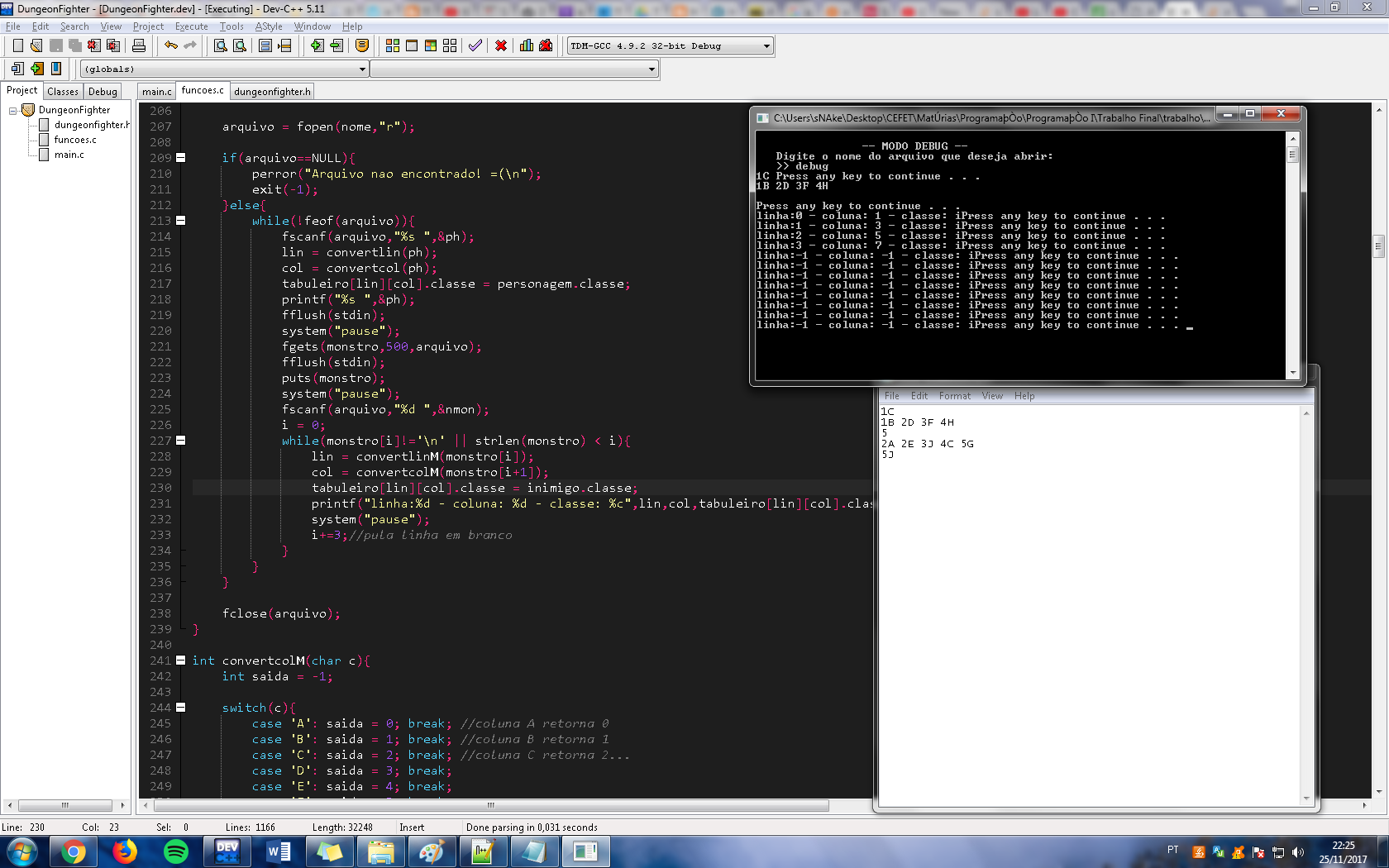Open Spotify from the taskbar

[x=176, y=851]
